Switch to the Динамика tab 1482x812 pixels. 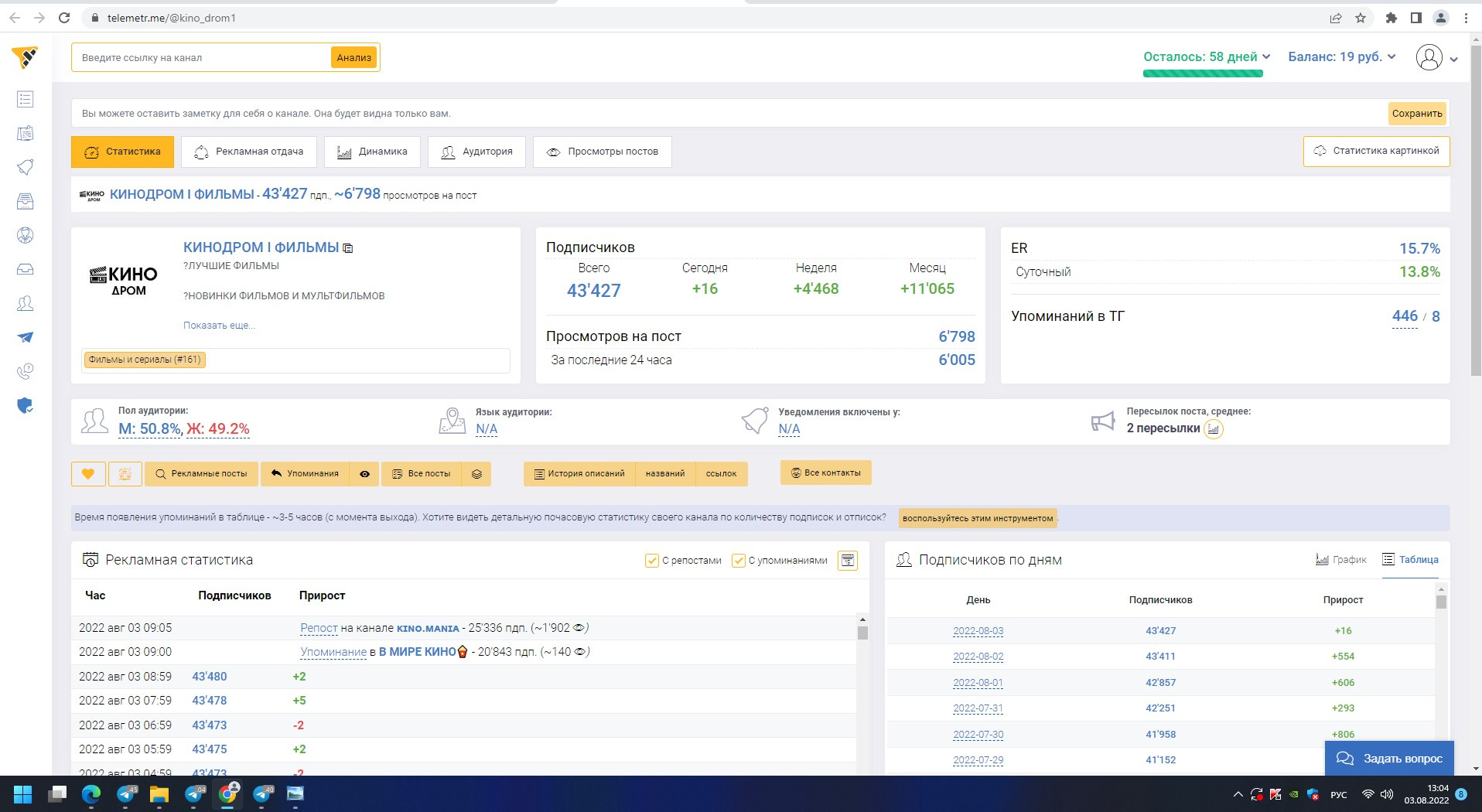pos(372,152)
